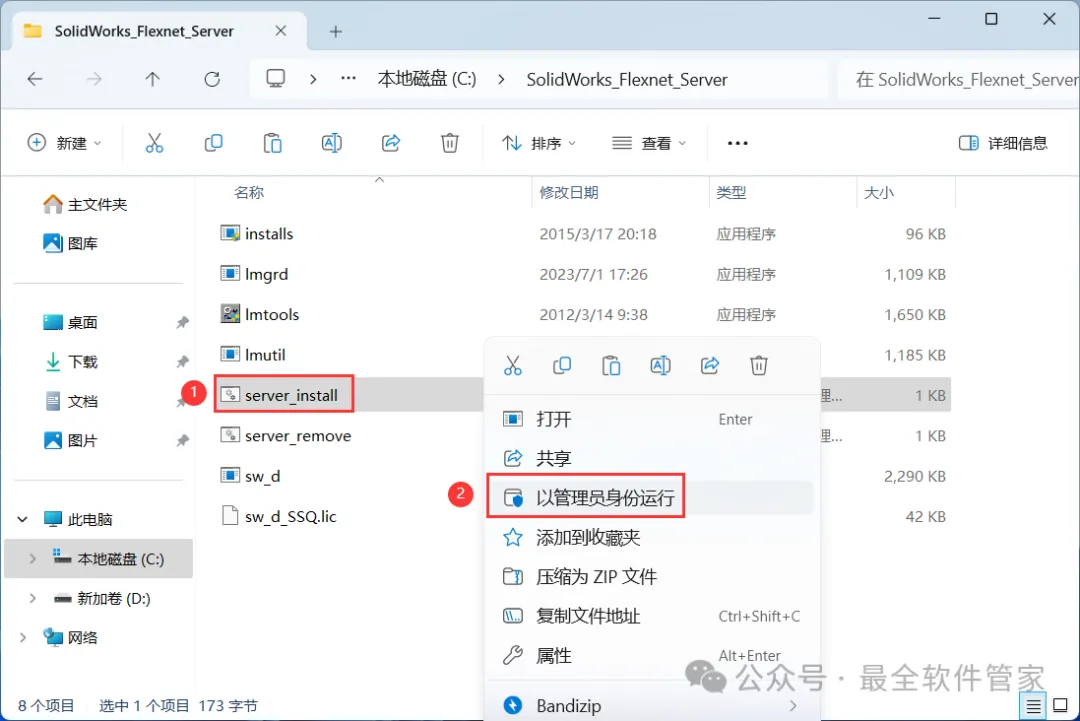Expand the 新加卷 (D:) tree node
The width and height of the screenshot is (1080, 721).
pyautogui.click(x=32, y=598)
